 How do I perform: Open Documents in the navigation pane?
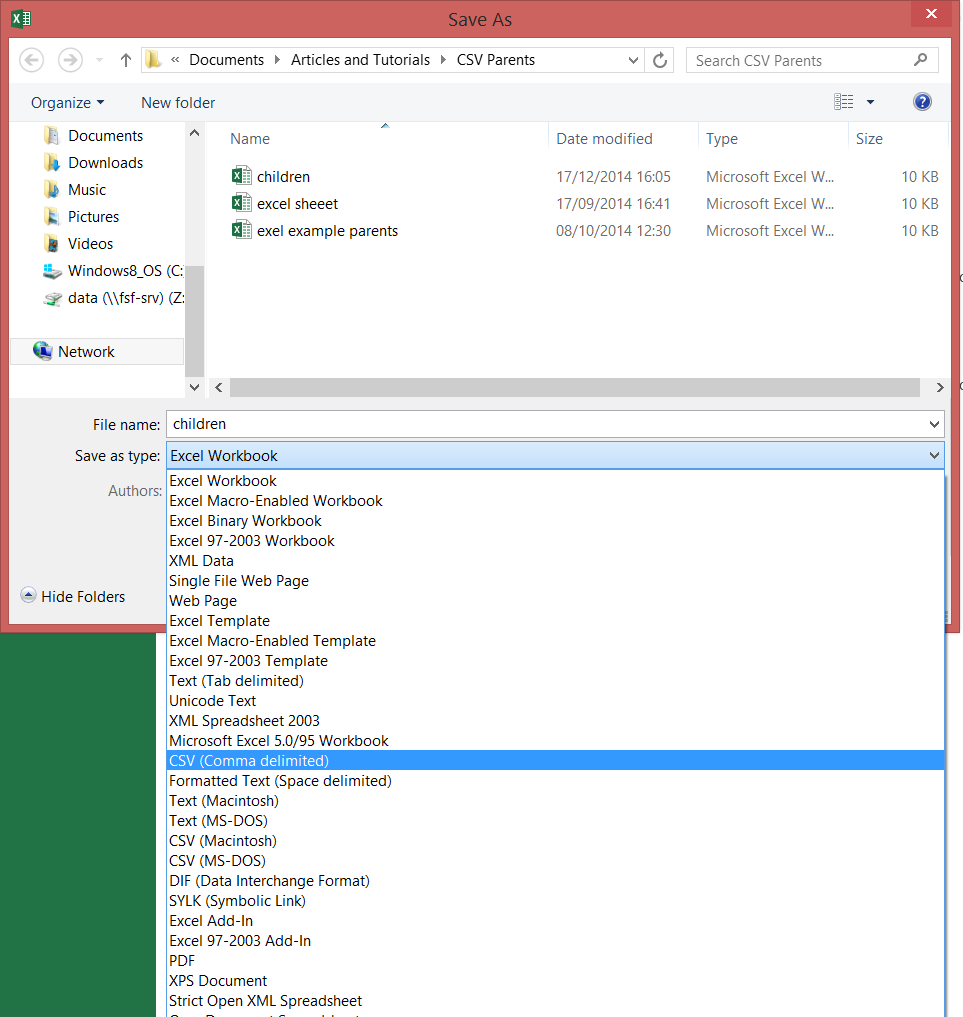click(x=105, y=136)
